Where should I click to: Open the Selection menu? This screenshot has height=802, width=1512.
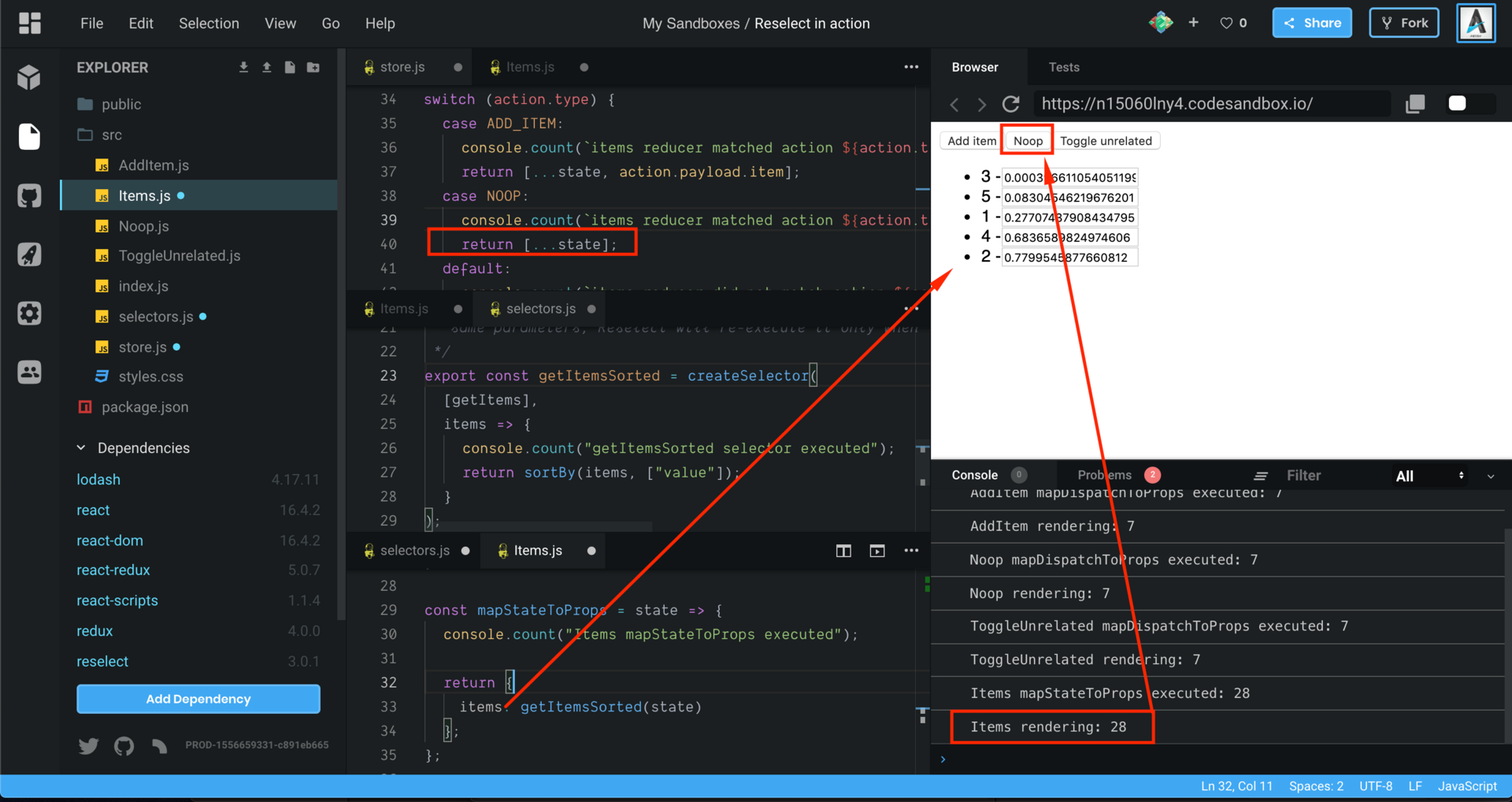[209, 24]
